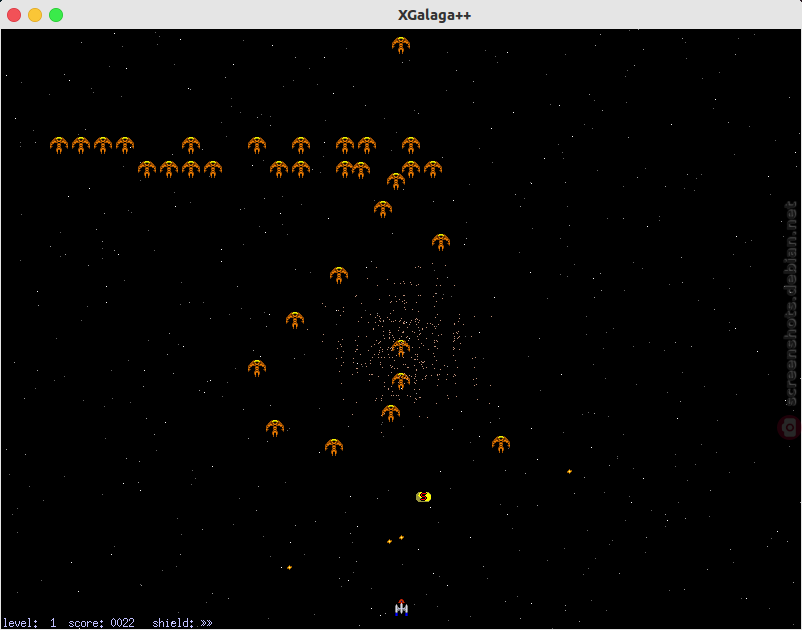
Task: Click the upper alien inside the explosion debris
Action: click(400, 348)
